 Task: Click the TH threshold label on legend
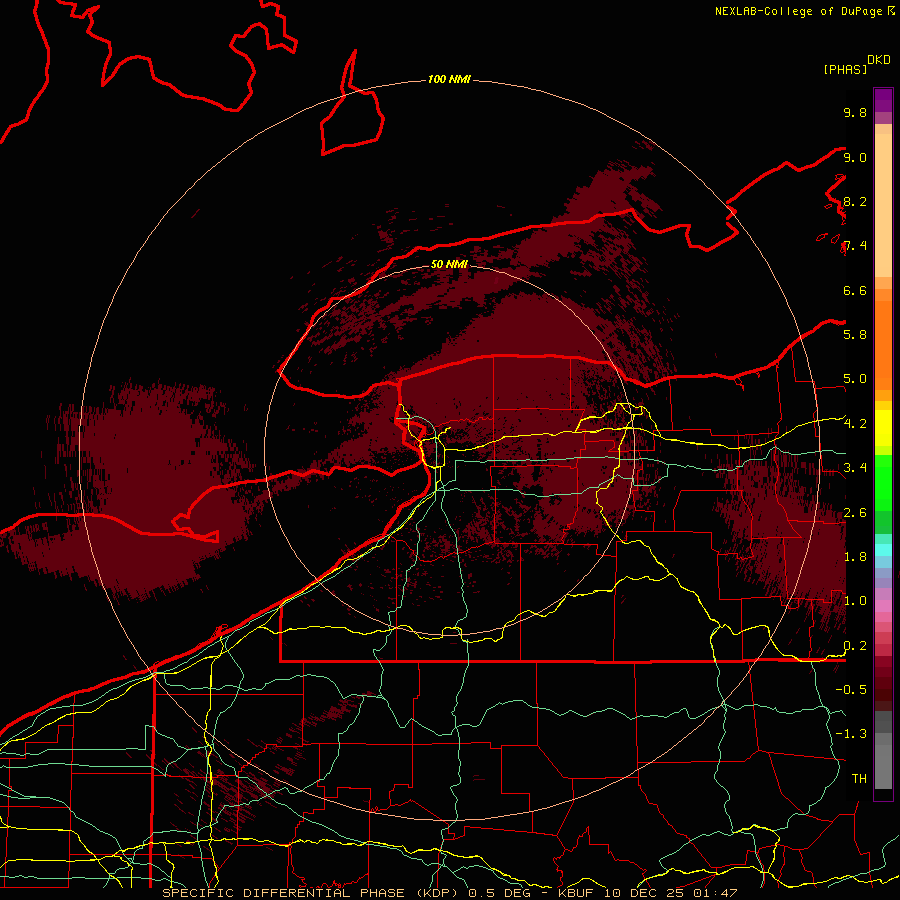point(859,779)
